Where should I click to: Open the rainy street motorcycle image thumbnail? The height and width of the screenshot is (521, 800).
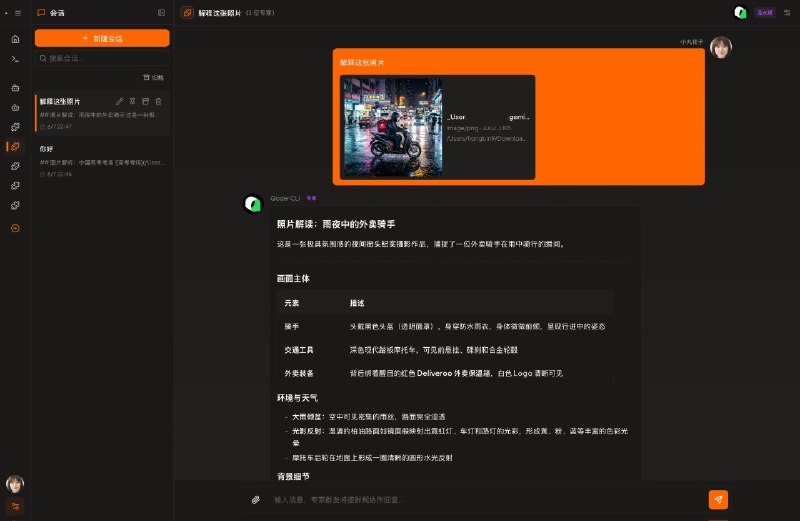coord(392,127)
